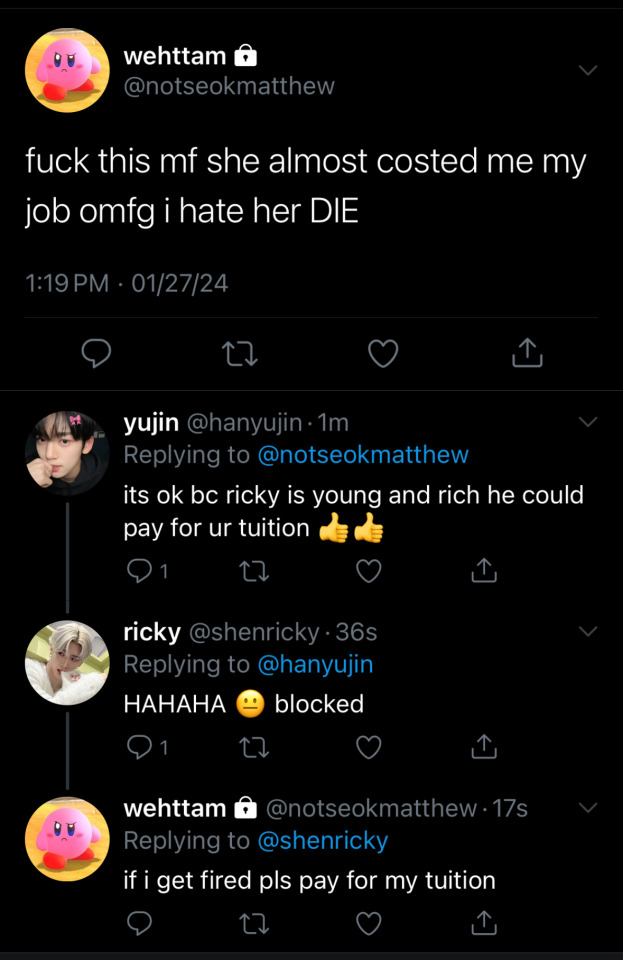Reply to wehttam's last tweet
Screen dimensions: 623x960
[140, 922]
